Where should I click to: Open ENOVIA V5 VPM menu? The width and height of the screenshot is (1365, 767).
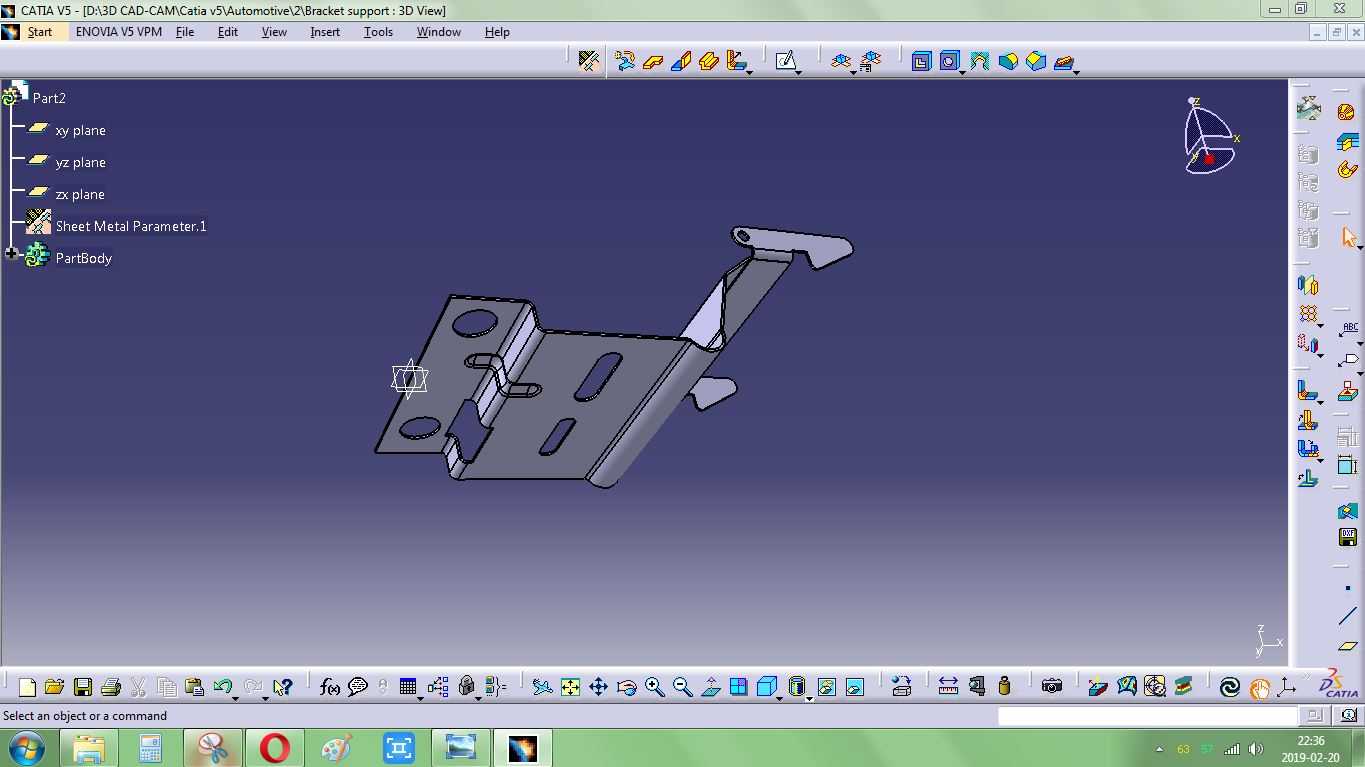118,32
